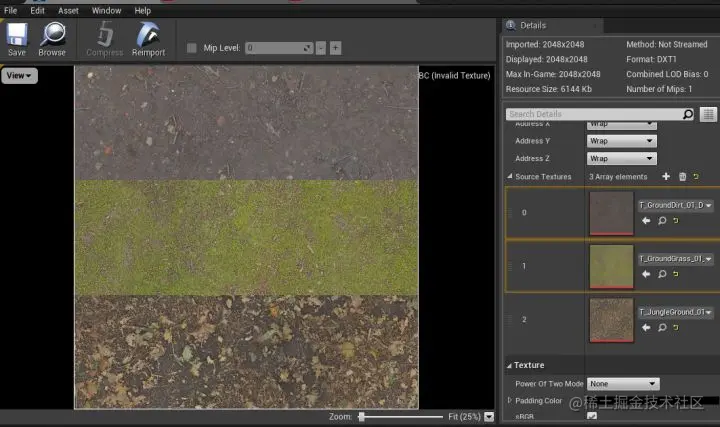This screenshot has height=427, width=720.
Task: Decrease mip level with minus button
Action: click(x=321, y=48)
